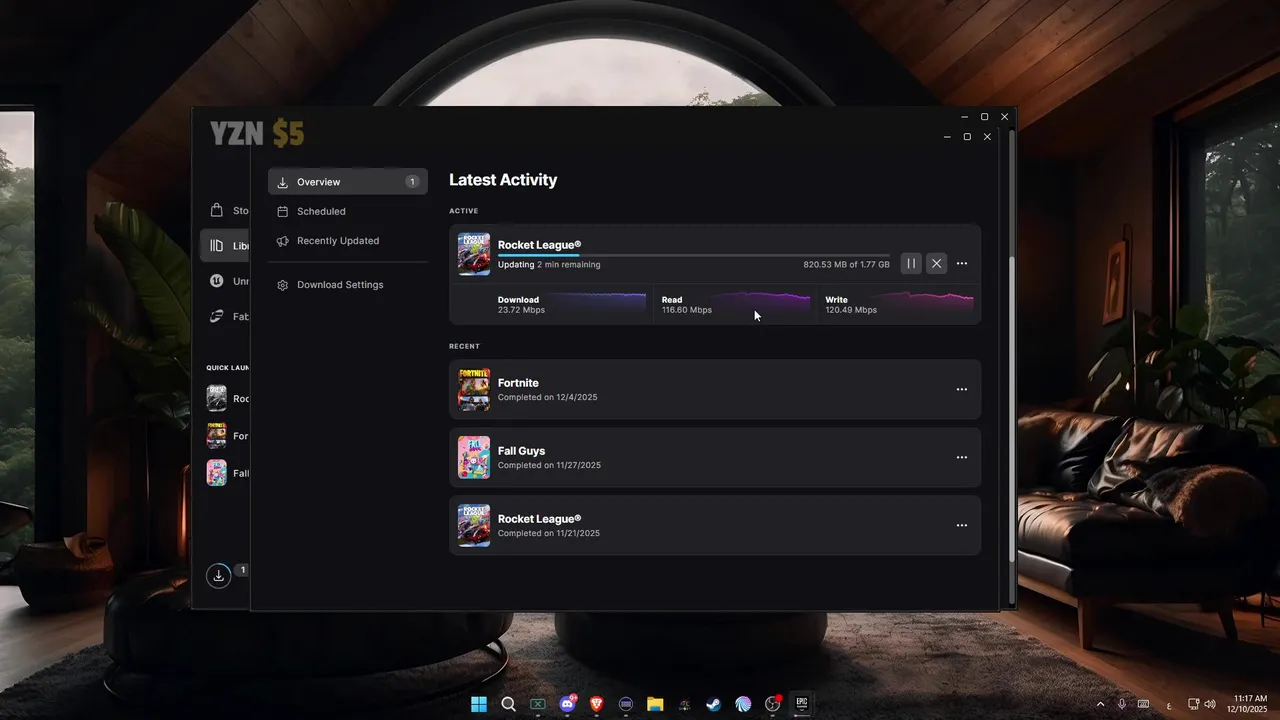Click the microphone tray icon
This screenshot has width=1280, height=720.
click(x=1122, y=704)
